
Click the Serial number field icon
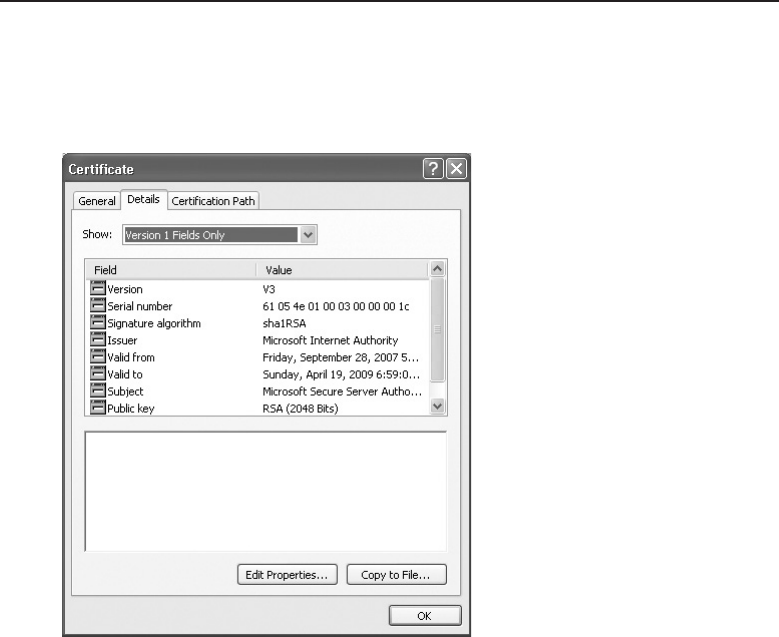pos(98,306)
